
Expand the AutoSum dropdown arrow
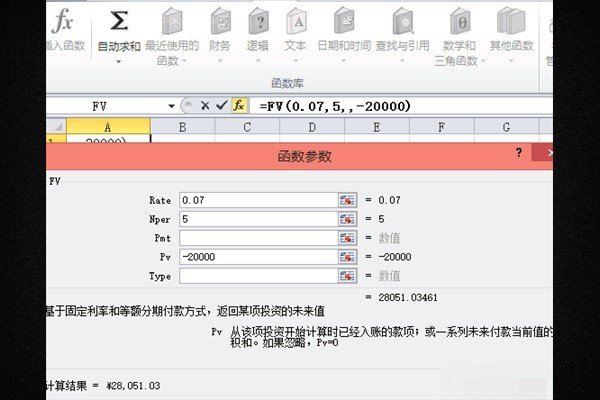pos(119,61)
